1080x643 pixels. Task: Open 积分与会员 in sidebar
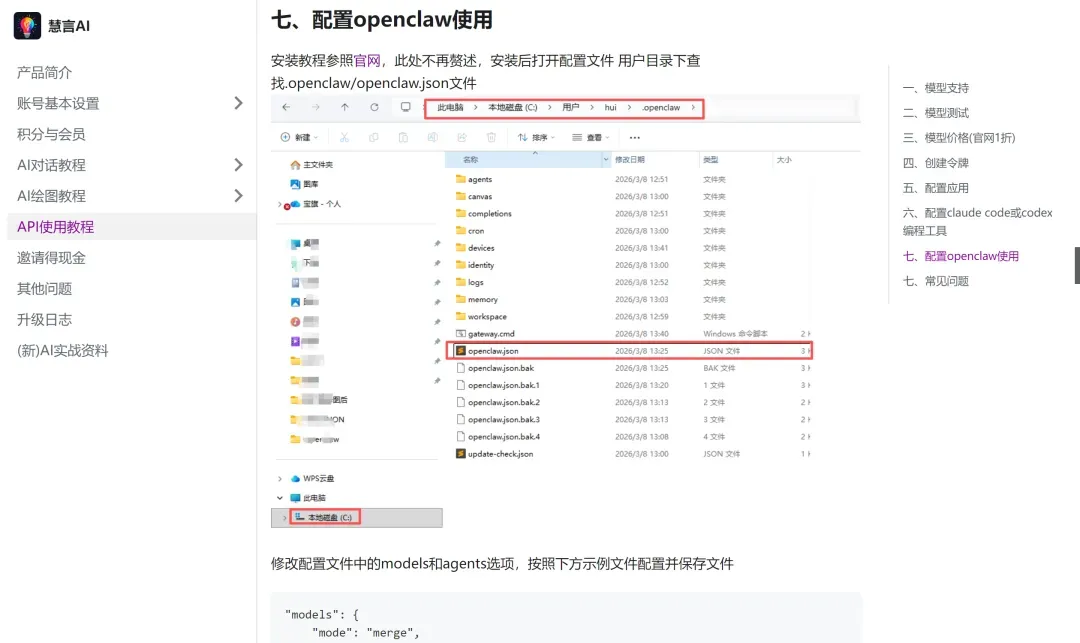(51, 134)
